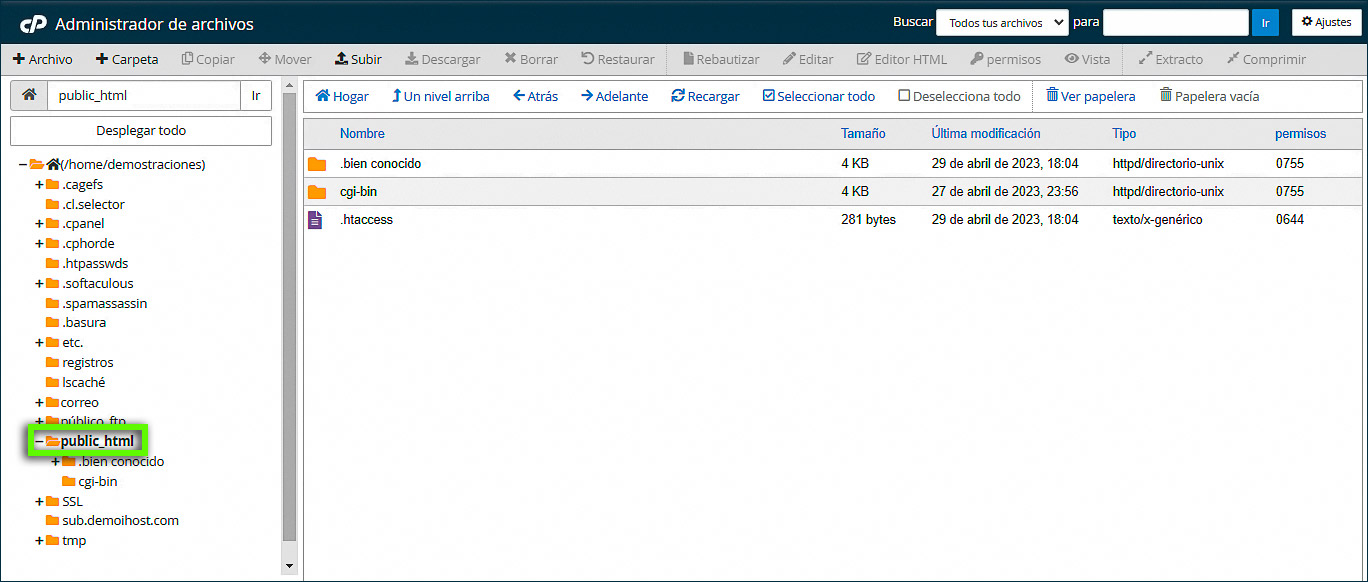Upload files using the Subir icon

[358, 59]
